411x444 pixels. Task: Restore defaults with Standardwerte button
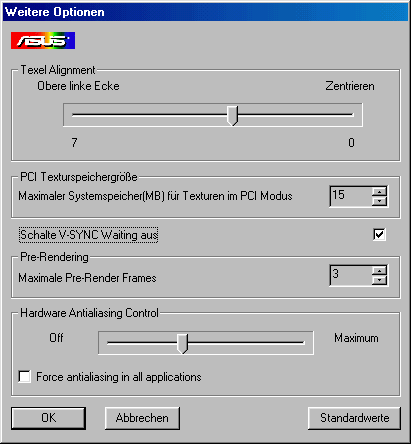point(354,418)
